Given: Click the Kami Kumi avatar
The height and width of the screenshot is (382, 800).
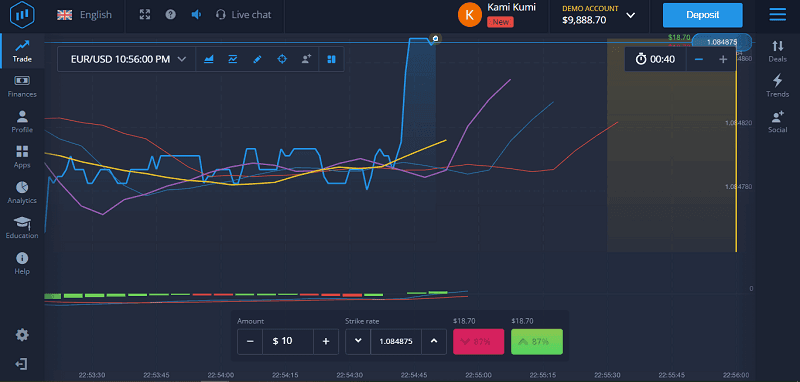Looking at the screenshot, I should (x=469, y=15).
